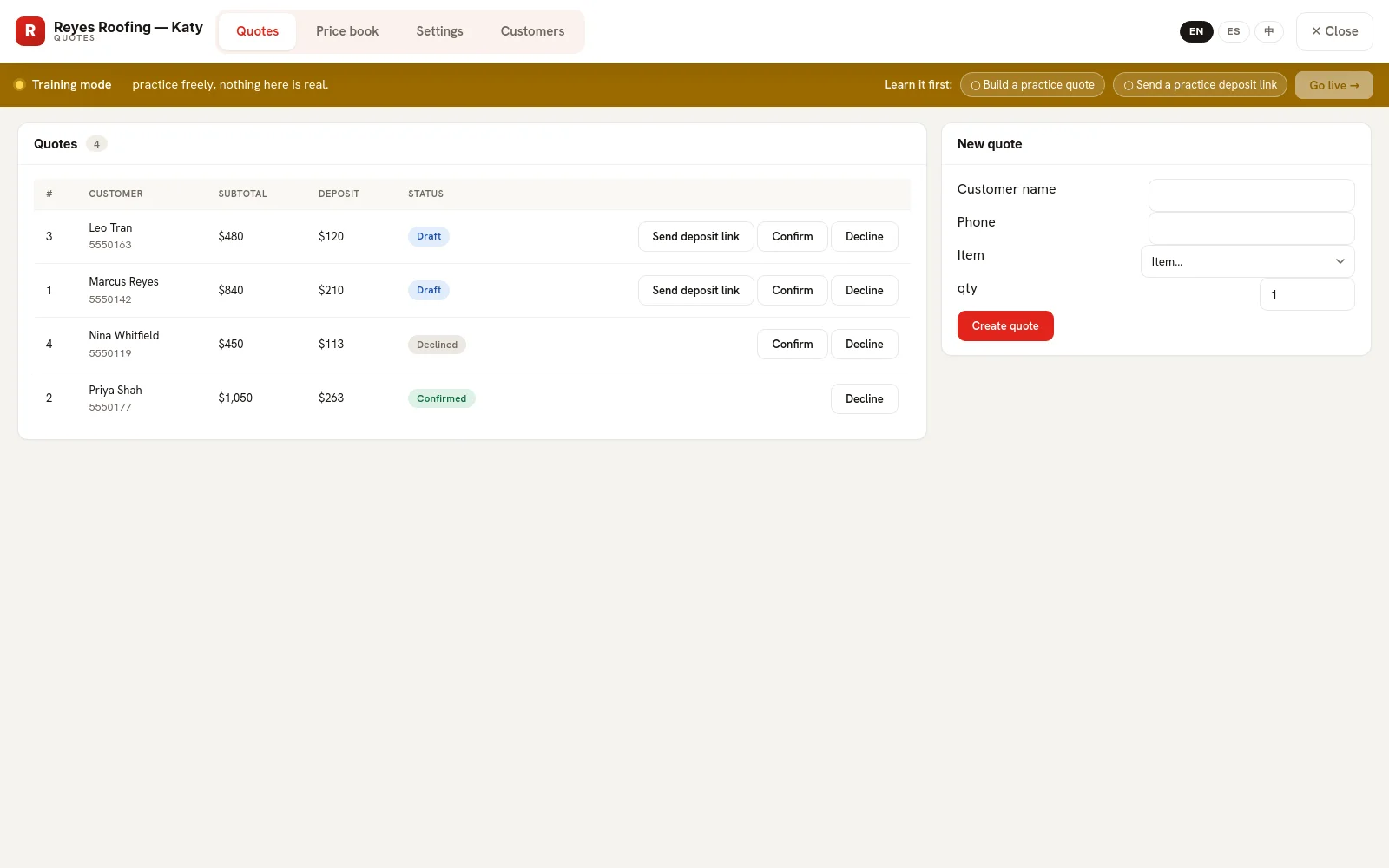Click the SUBTOTAL column header
This screenshot has width=1389, height=868.
coord(242,194)
